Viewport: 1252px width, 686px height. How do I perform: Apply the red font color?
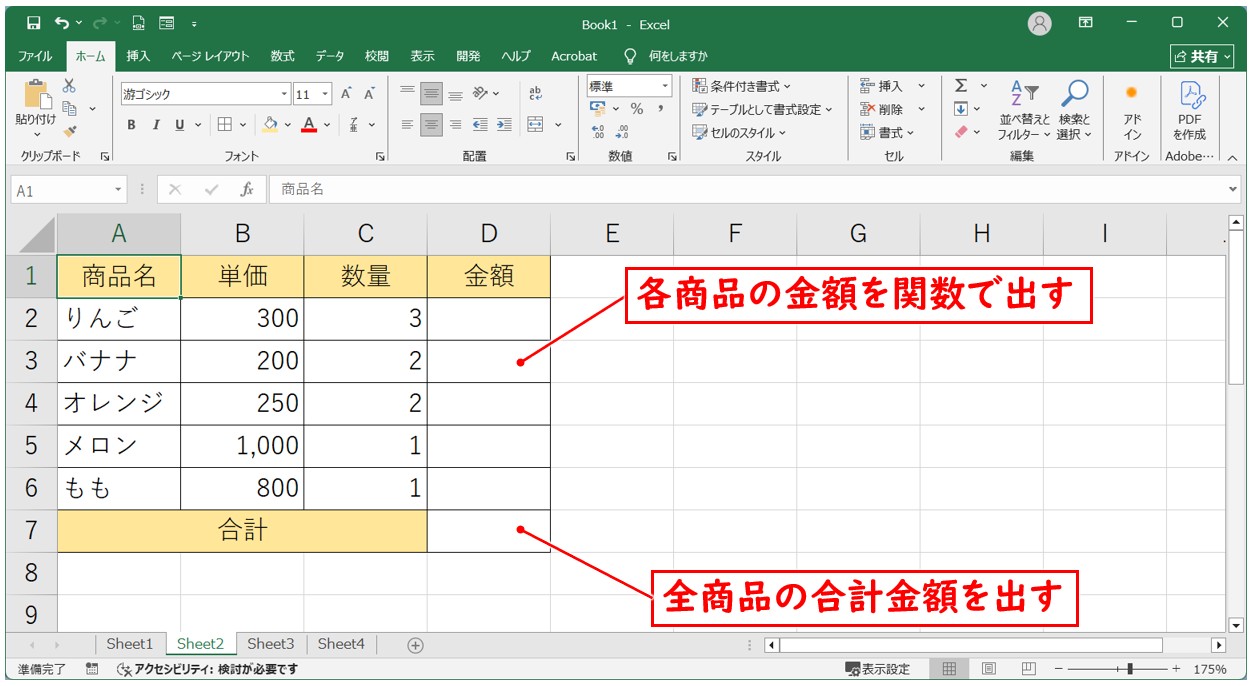309,125
